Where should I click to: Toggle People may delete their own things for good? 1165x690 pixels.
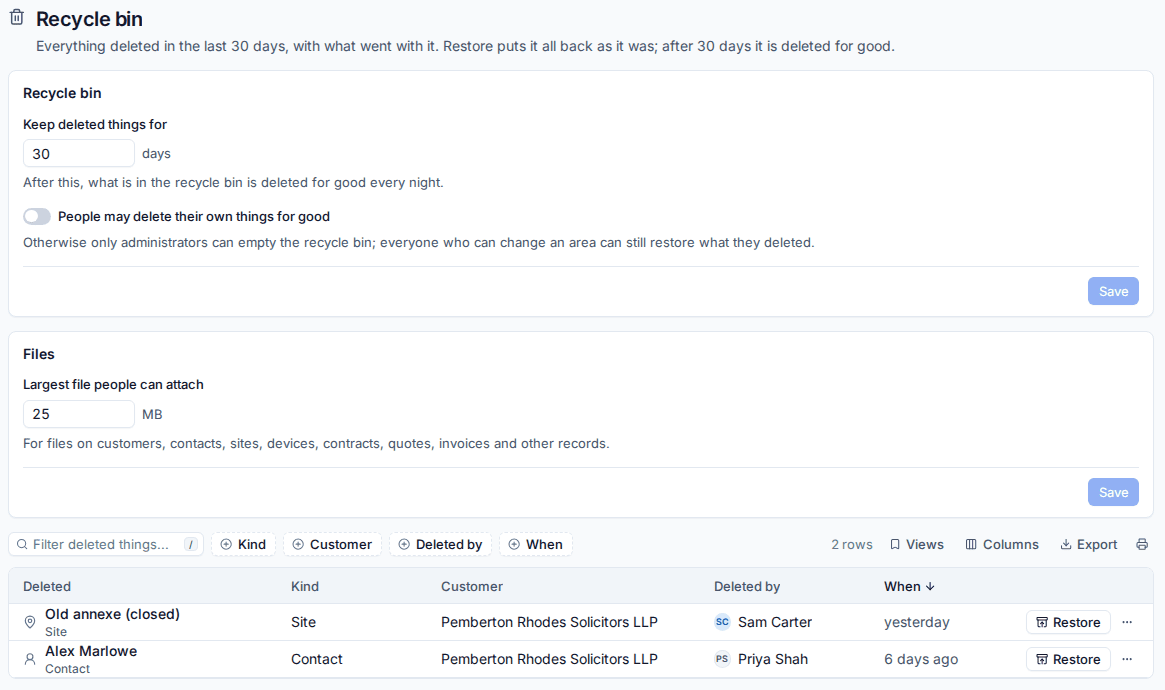pyautogui.click(x=36, y=216)
